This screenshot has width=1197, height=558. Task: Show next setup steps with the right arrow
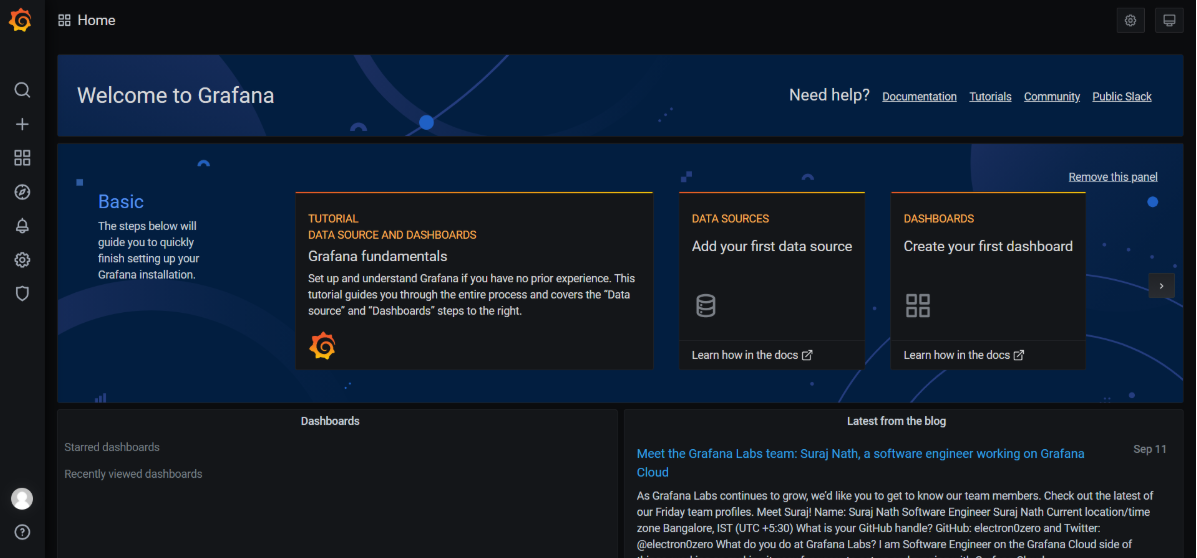(x=1161, y=285)
